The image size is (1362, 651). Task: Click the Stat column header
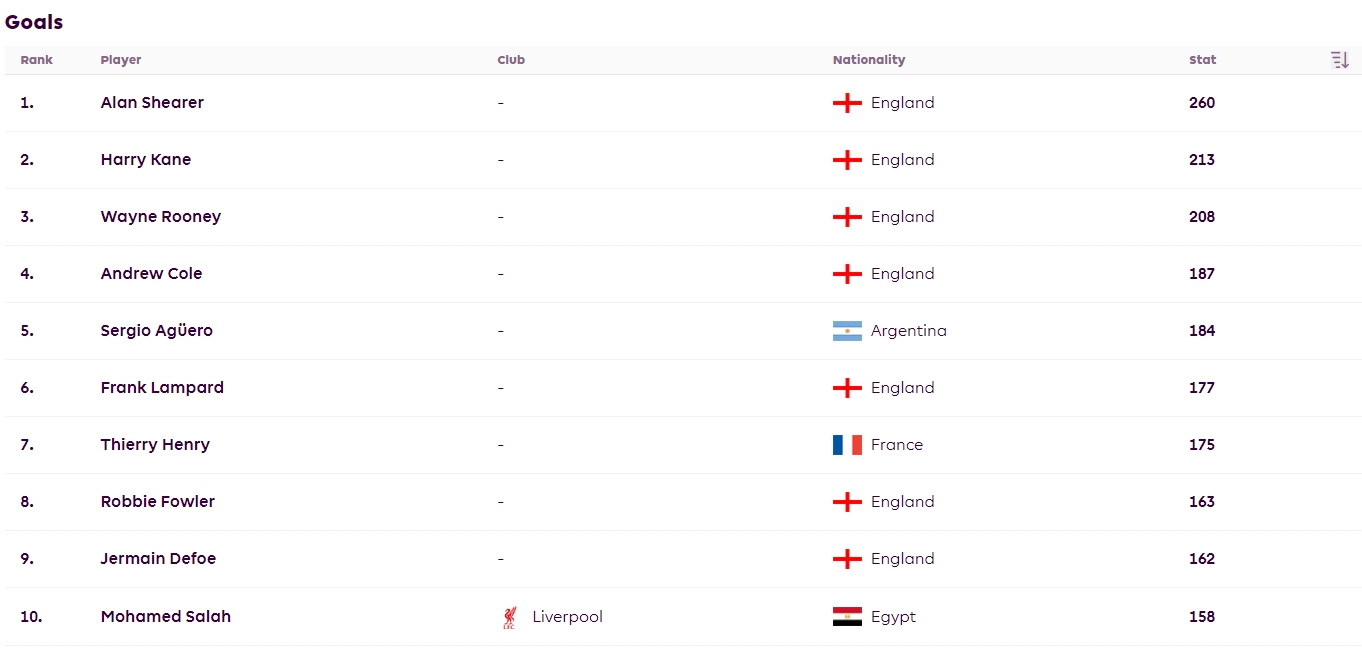1202,60
